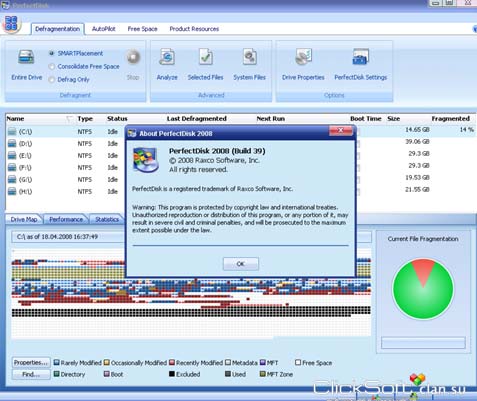This screenshot has width=477, height=401.
Task: Click the E:\ drive icon
Action: (12, 155)
